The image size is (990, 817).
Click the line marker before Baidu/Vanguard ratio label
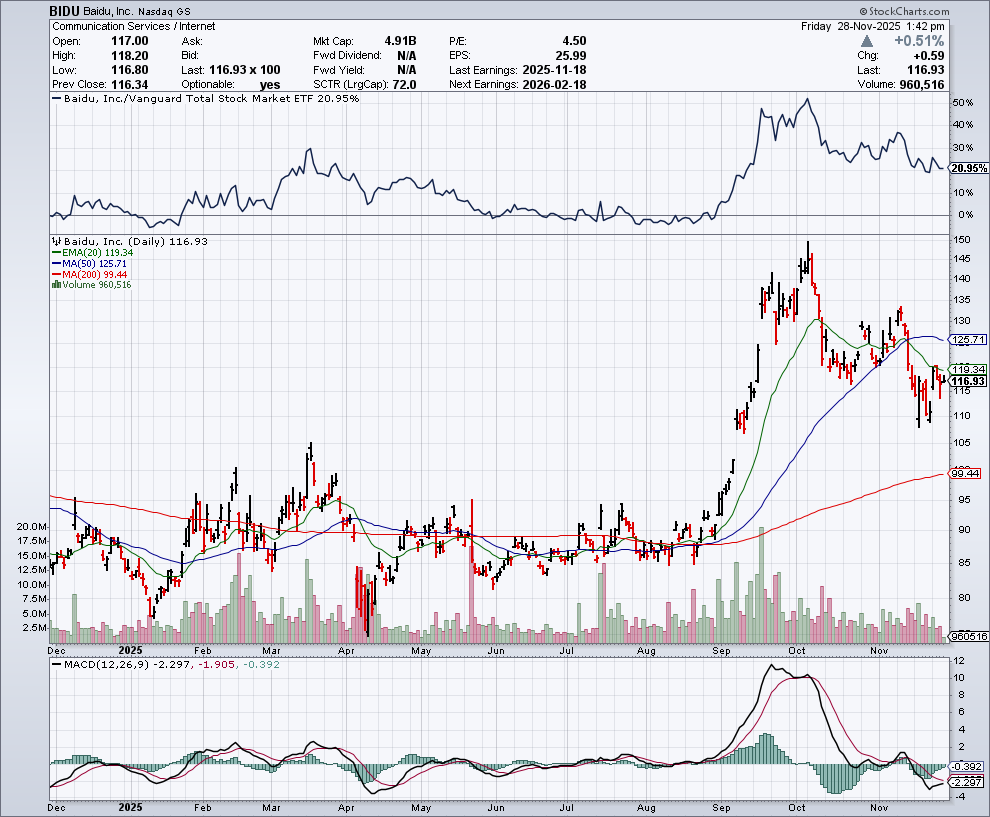coord(57,100)
